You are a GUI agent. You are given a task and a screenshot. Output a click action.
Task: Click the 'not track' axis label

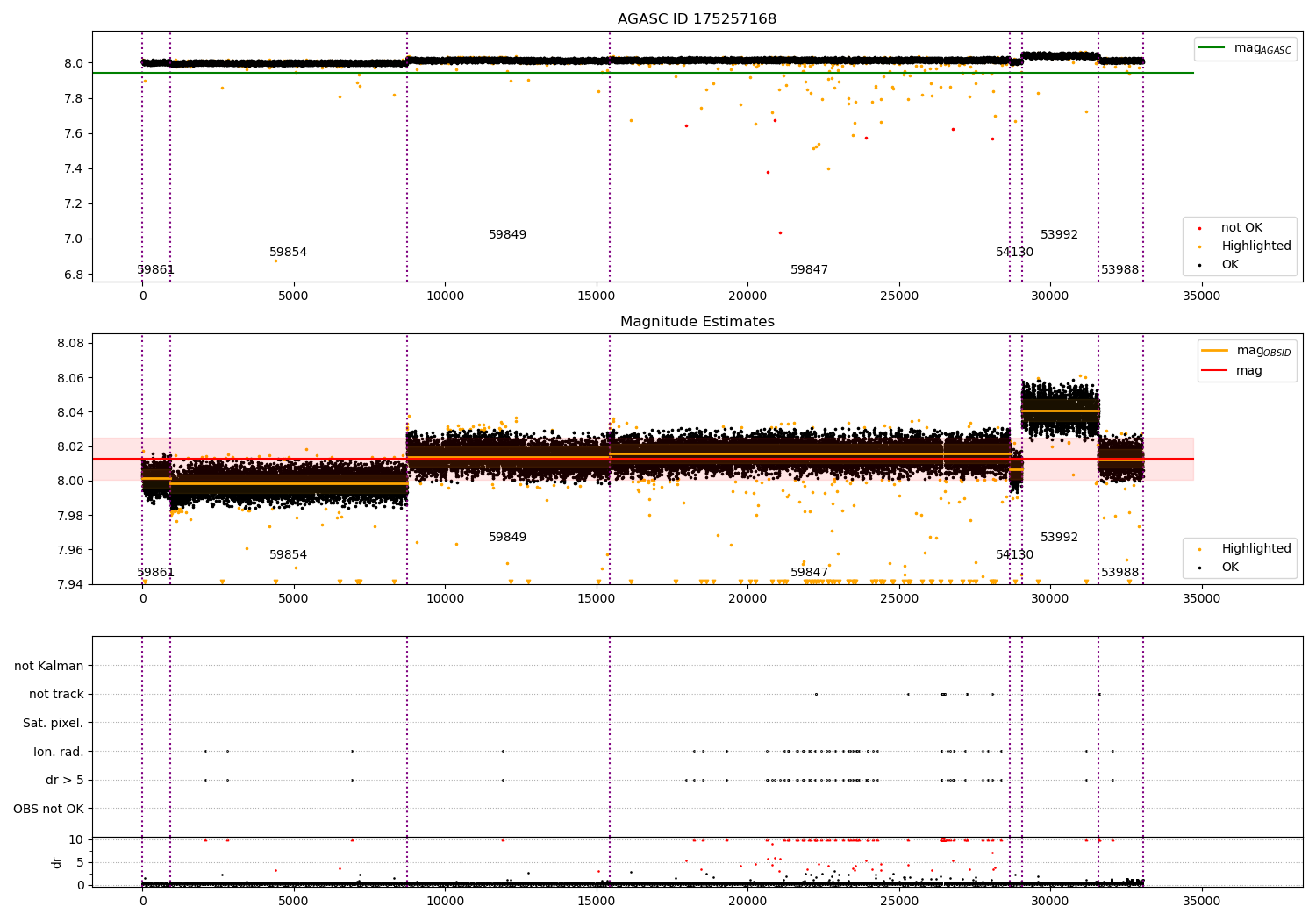click(56, 694)
